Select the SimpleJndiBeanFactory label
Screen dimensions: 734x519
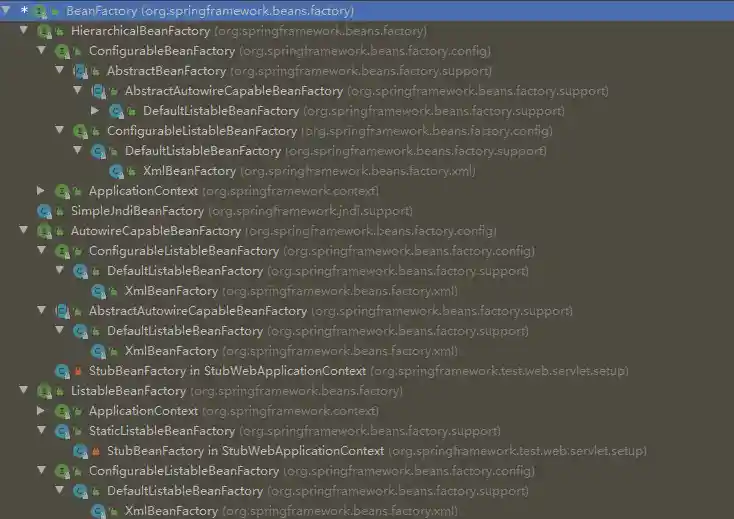point(137,211)
